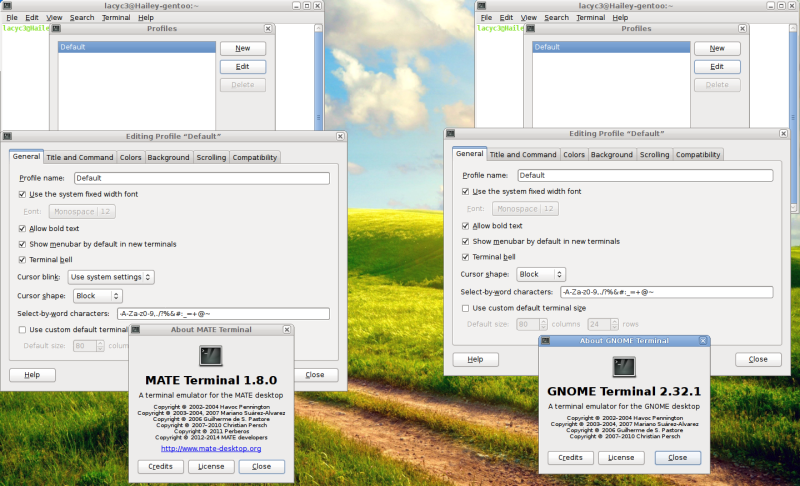Enable 'Use custom default terminal size' in right dialog
800x486 pixels.
pyautogui.click(x=465, y=308)
